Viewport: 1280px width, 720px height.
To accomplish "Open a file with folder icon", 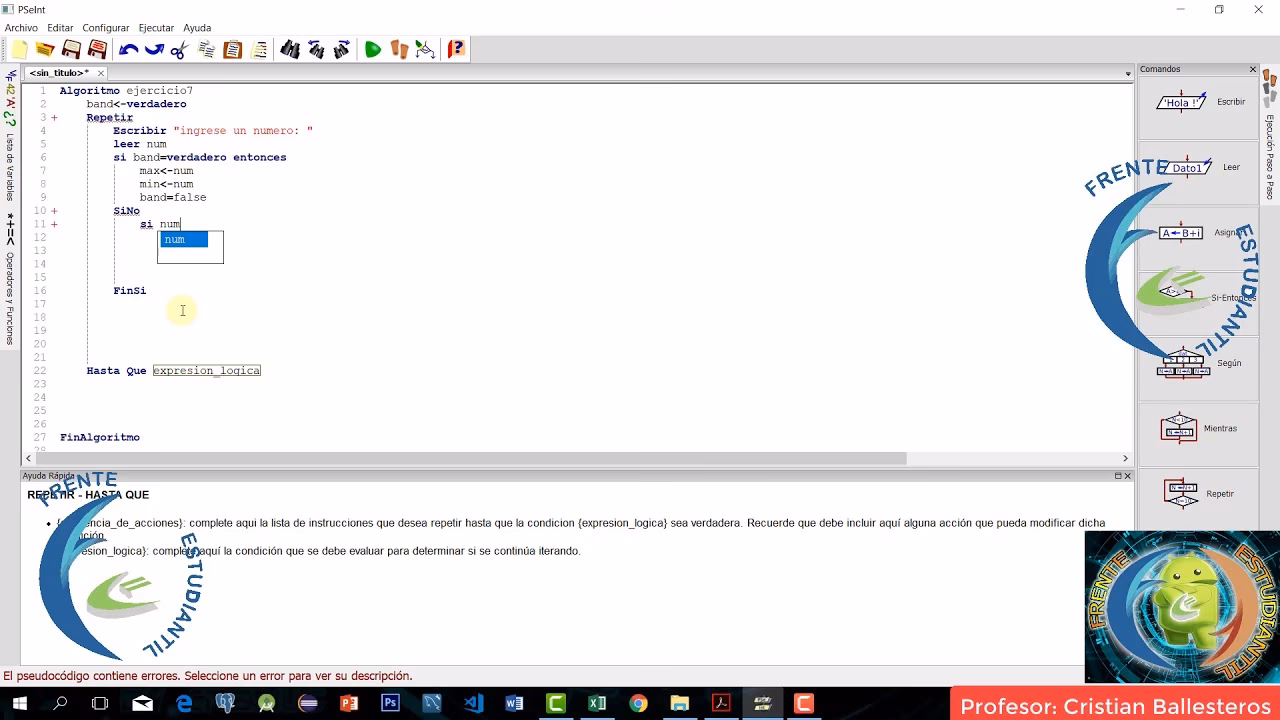I will click(x=45, y=49).
